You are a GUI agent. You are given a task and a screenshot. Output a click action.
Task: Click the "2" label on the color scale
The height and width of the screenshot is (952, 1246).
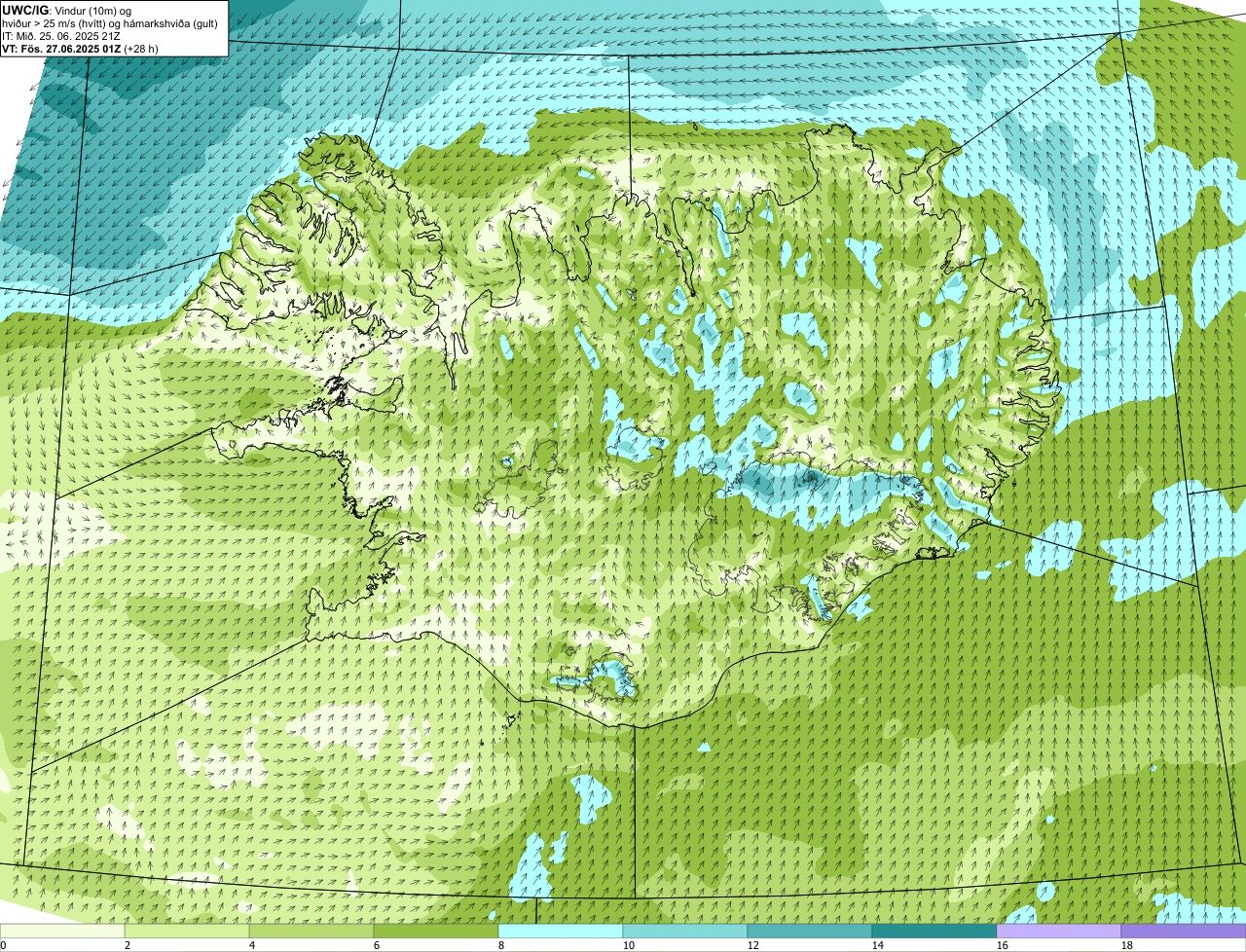point(128,945)
